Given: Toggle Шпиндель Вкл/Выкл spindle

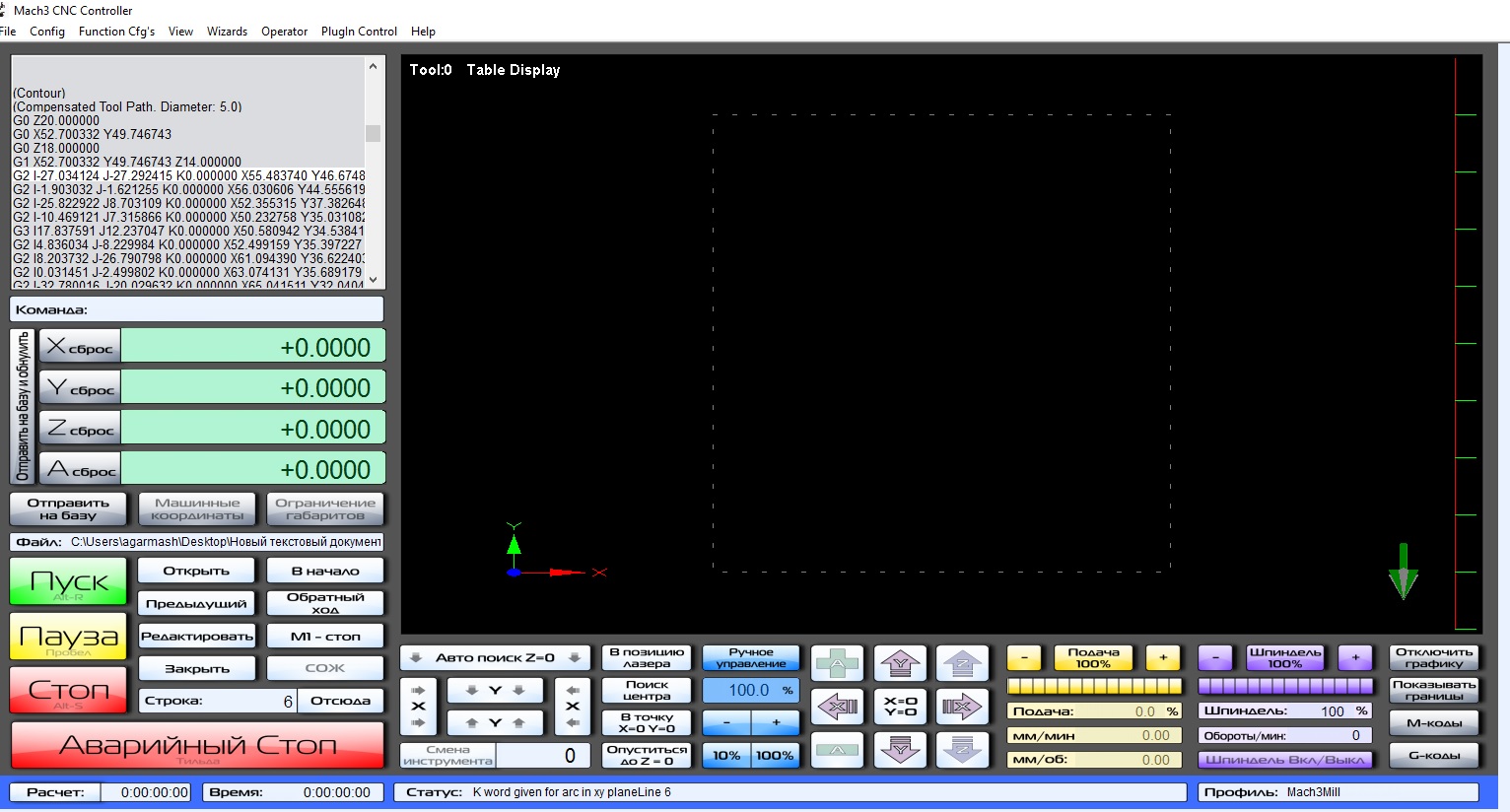Looking at the screenshot, I should (x=1285, y=760).
